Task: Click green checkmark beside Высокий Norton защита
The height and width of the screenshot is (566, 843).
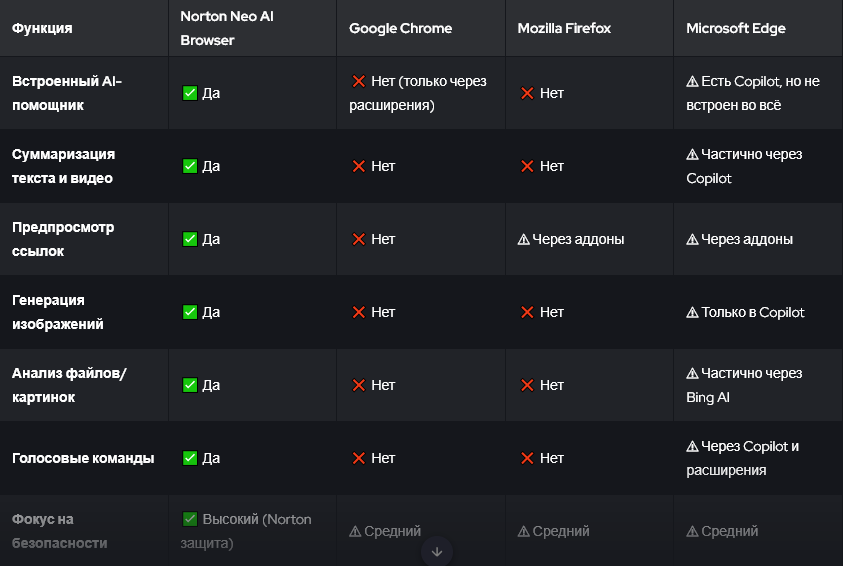Action: point(190,519)
